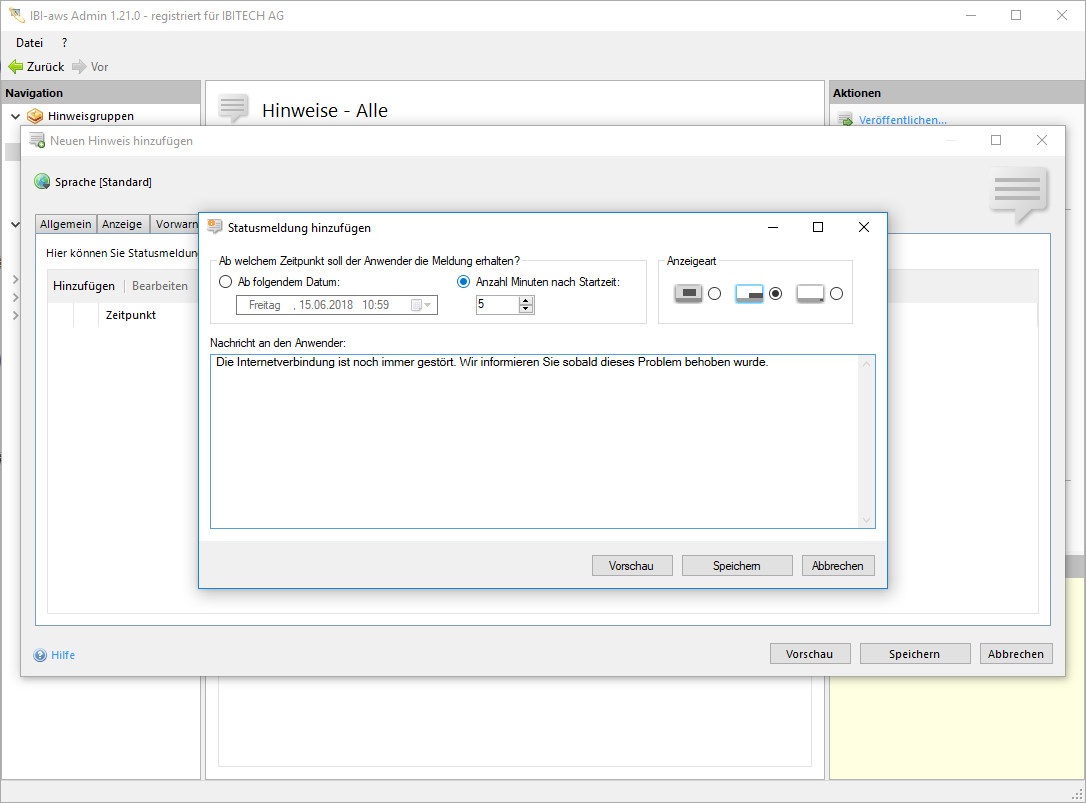Viewport: 1086px width, 803px height.
Task: Increase minutes using the spinner up arrow
Action: tap(526, 301)
